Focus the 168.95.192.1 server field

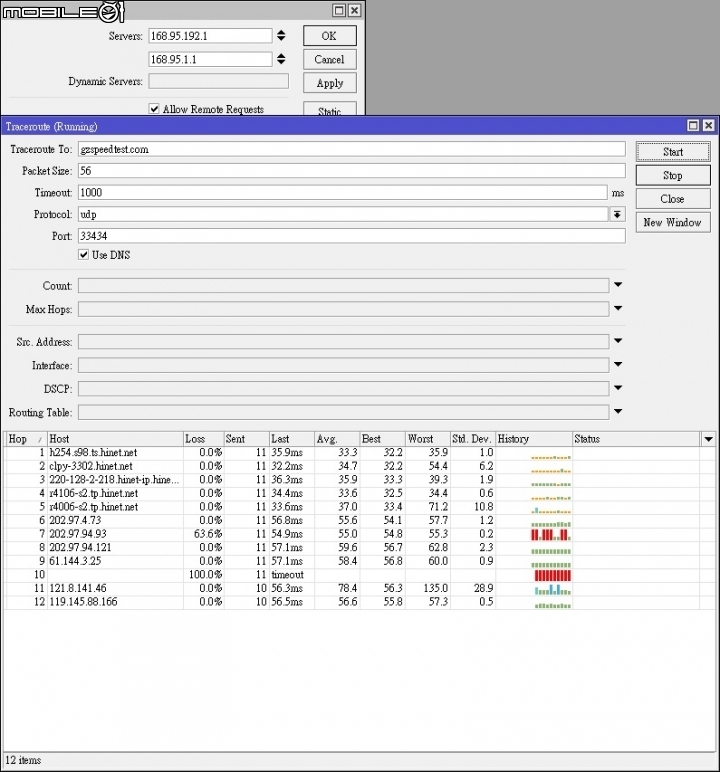pos(210,36)
